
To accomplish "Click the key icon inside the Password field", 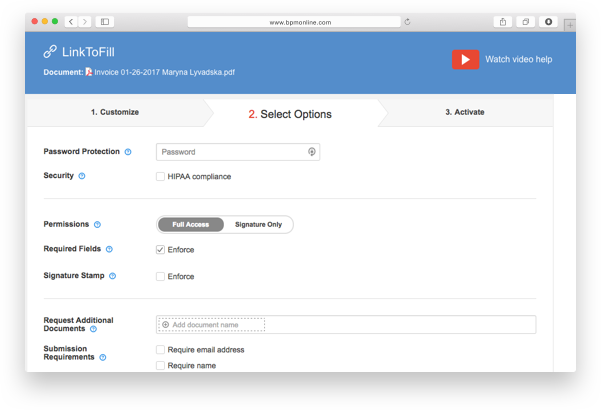I will click(x=312, y=152).
